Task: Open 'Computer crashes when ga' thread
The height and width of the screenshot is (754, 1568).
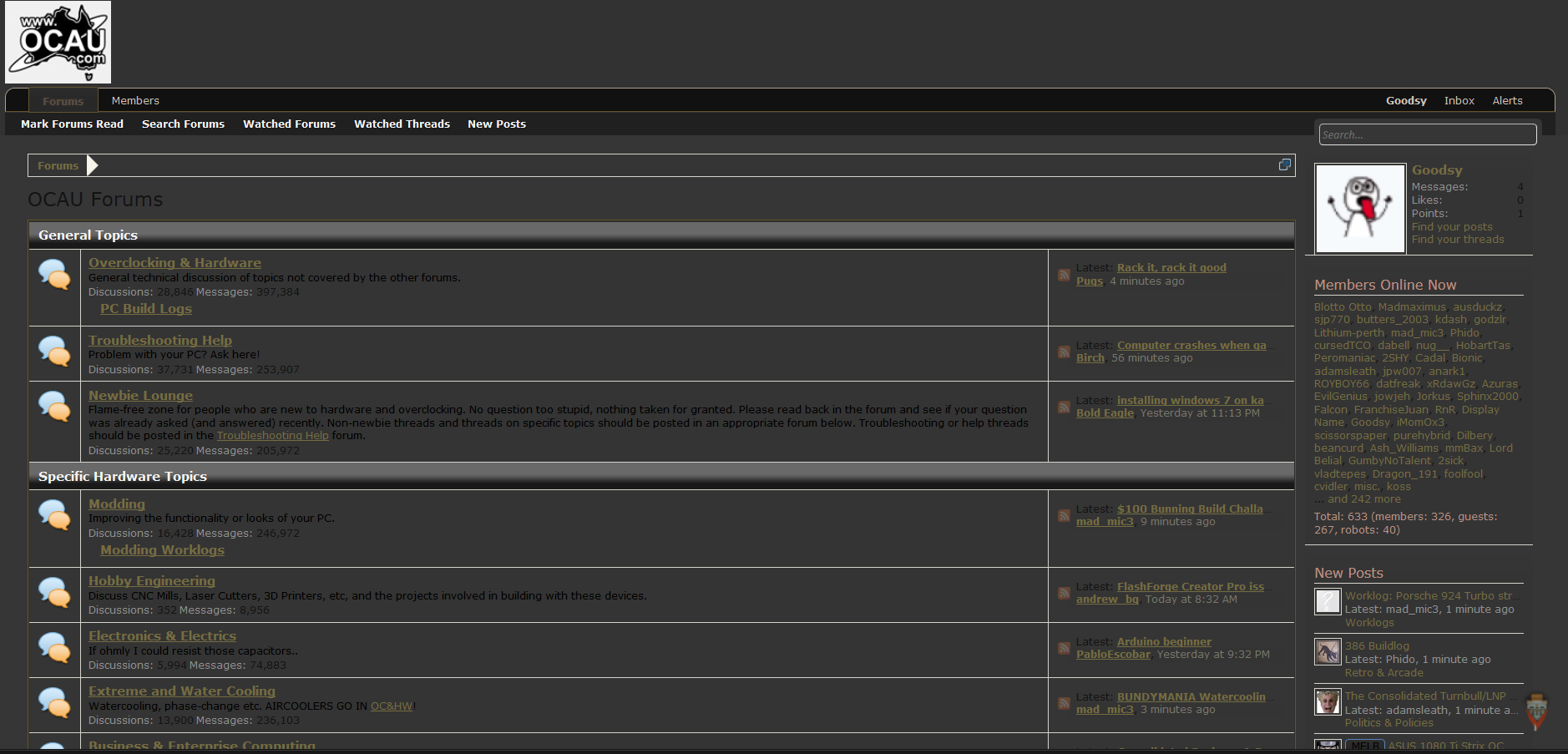Action: click(x=1191, y=346)
